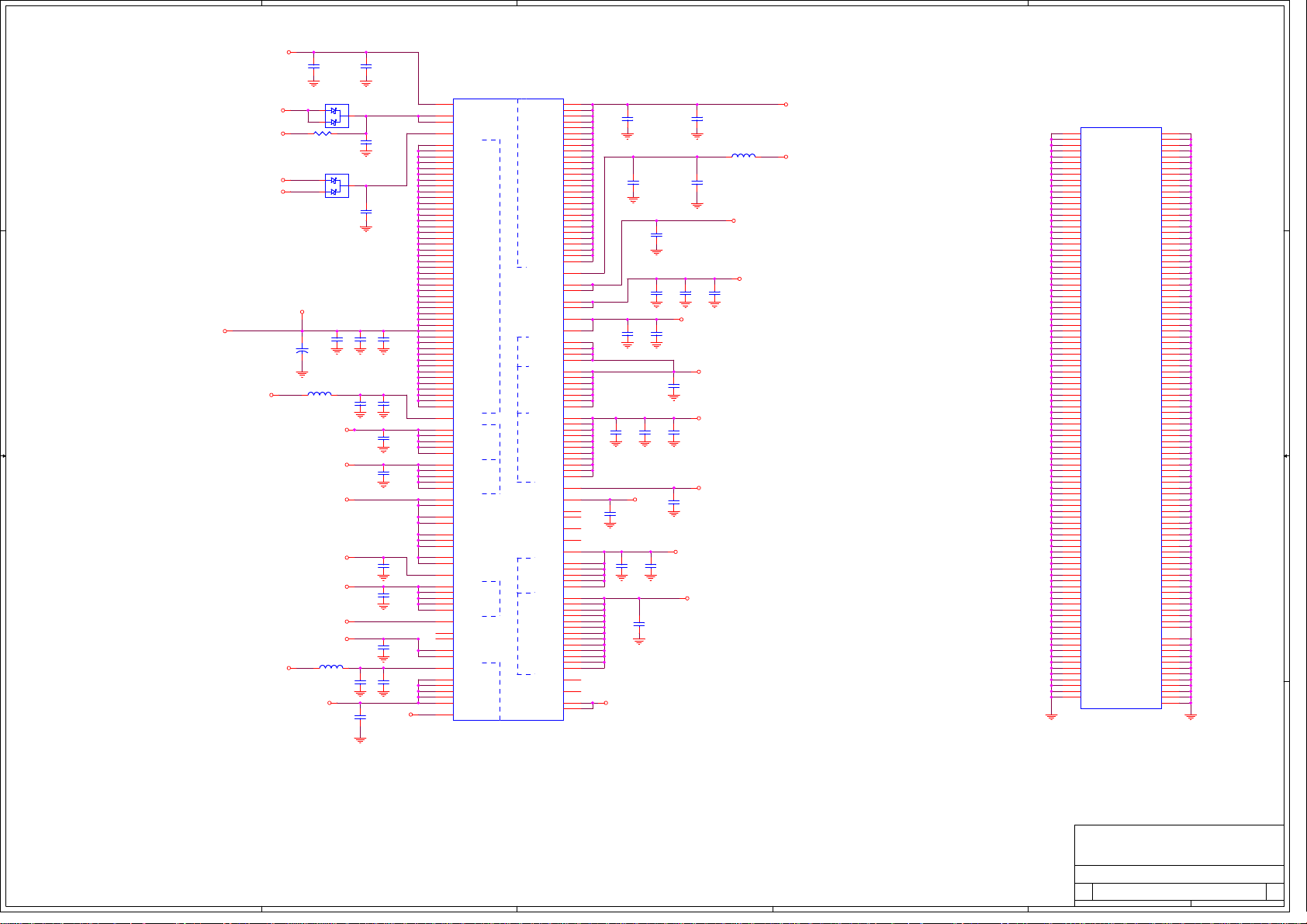Select the lowest inductor left of the IC
This screenshot has height=924, width=1307.
(331, 666)
